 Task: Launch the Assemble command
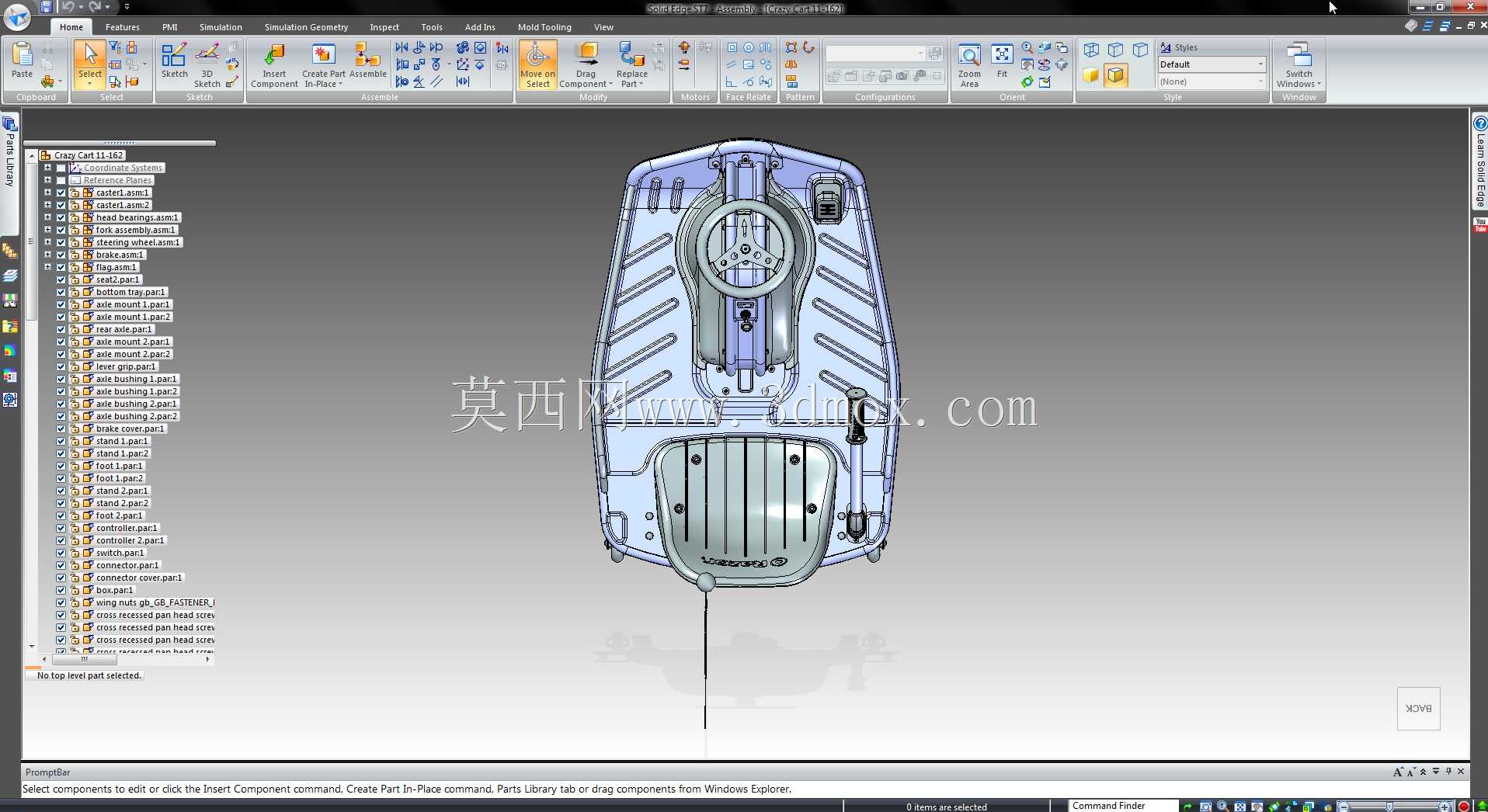click(x=367, y=61)
